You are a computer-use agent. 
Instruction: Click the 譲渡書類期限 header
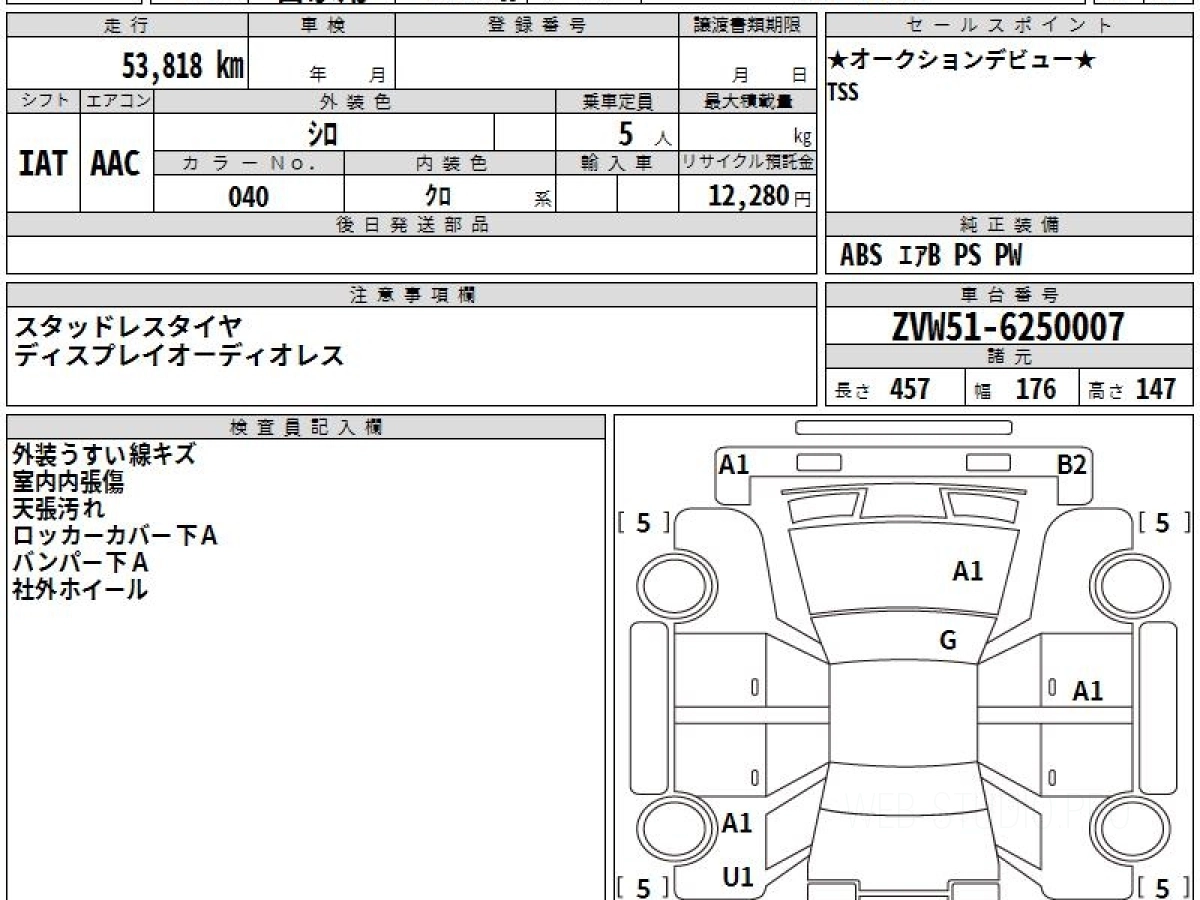coord(747,26)
